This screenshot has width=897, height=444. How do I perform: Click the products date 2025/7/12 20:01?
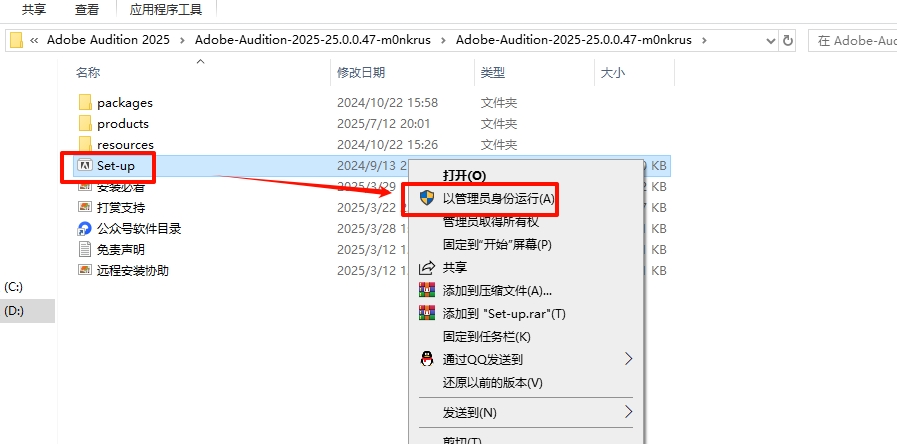pos(383,124)
